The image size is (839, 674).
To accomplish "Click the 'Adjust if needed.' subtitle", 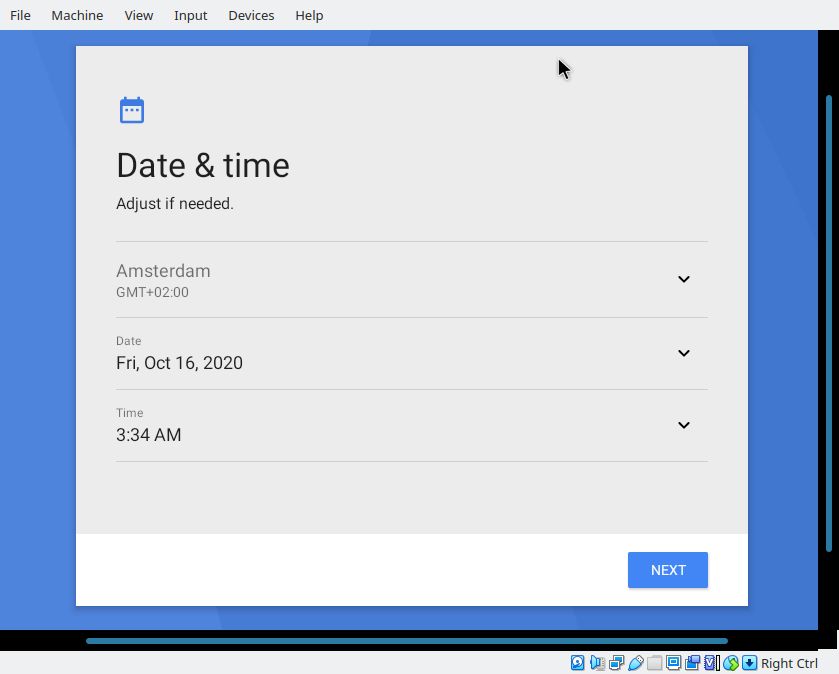I will pyautogui.click(x=175, y=204).
